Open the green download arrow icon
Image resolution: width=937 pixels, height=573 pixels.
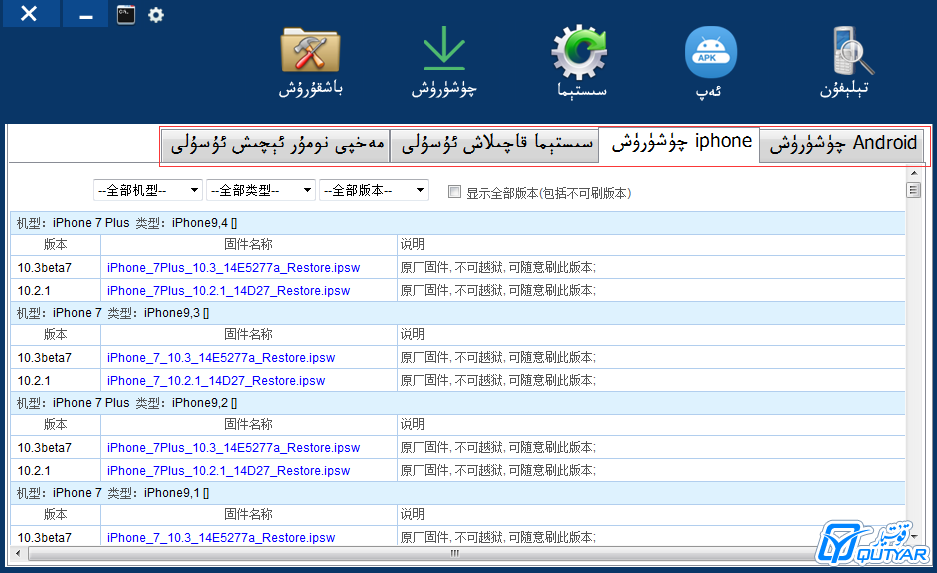coord(444,48)
